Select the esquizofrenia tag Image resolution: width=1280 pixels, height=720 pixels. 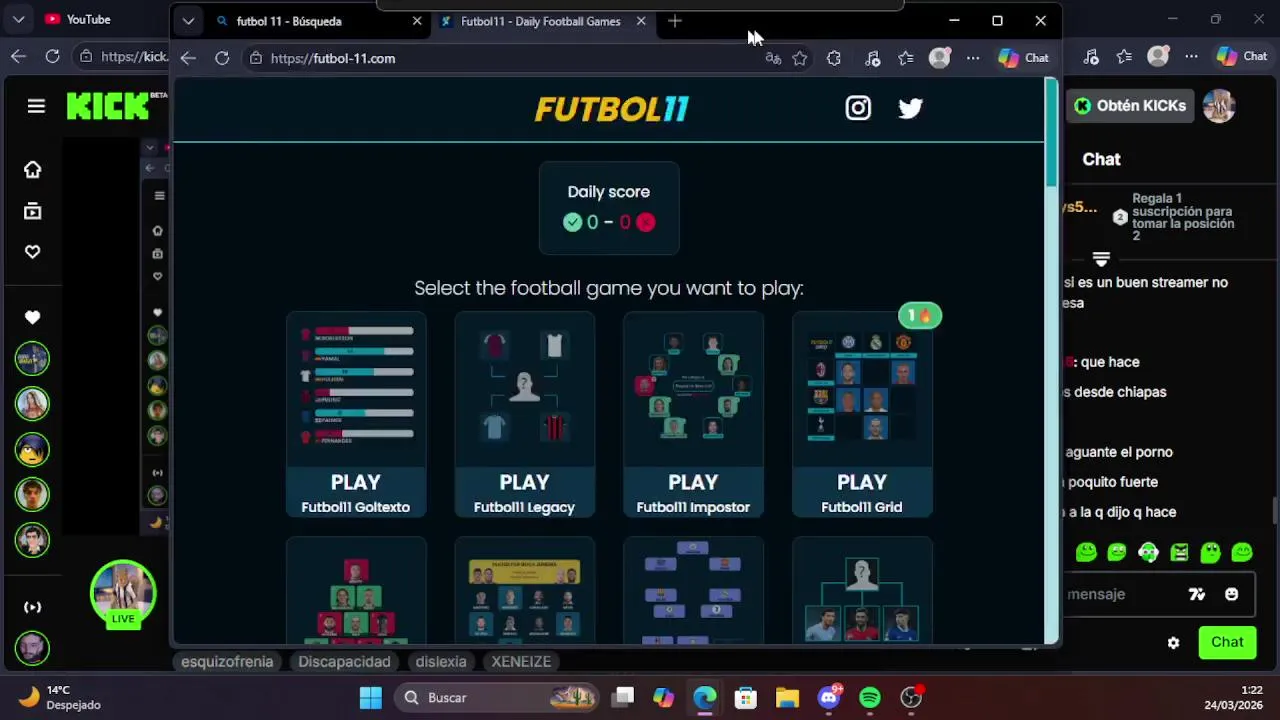pyautogui.click(x=227, y=662)
